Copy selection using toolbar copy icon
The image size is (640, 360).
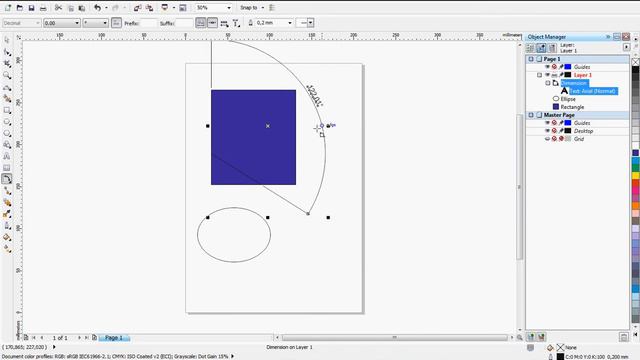coord(70,8)
